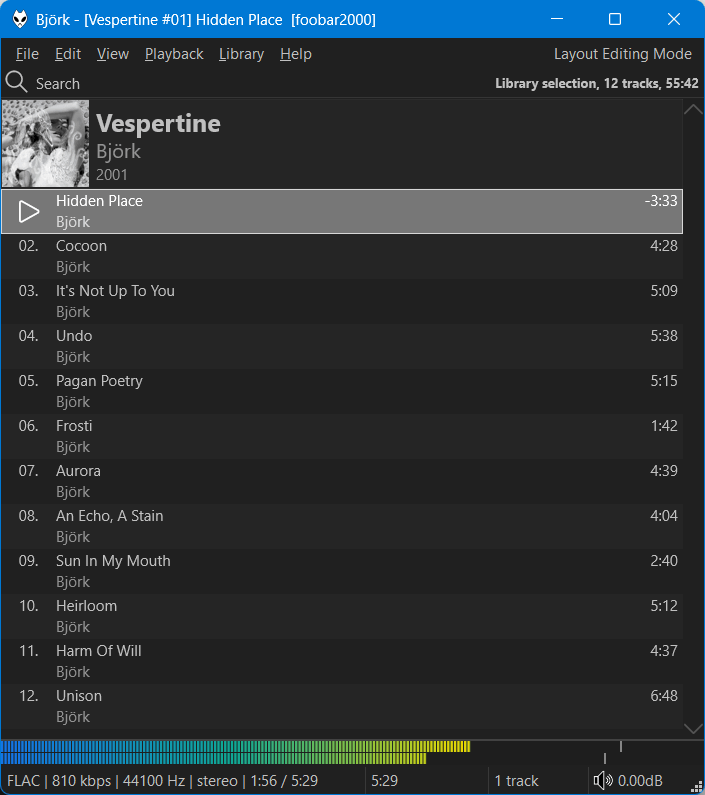705x795 pixels.
Task: Minimize the foobar2000 window
Action: [557, 19]
